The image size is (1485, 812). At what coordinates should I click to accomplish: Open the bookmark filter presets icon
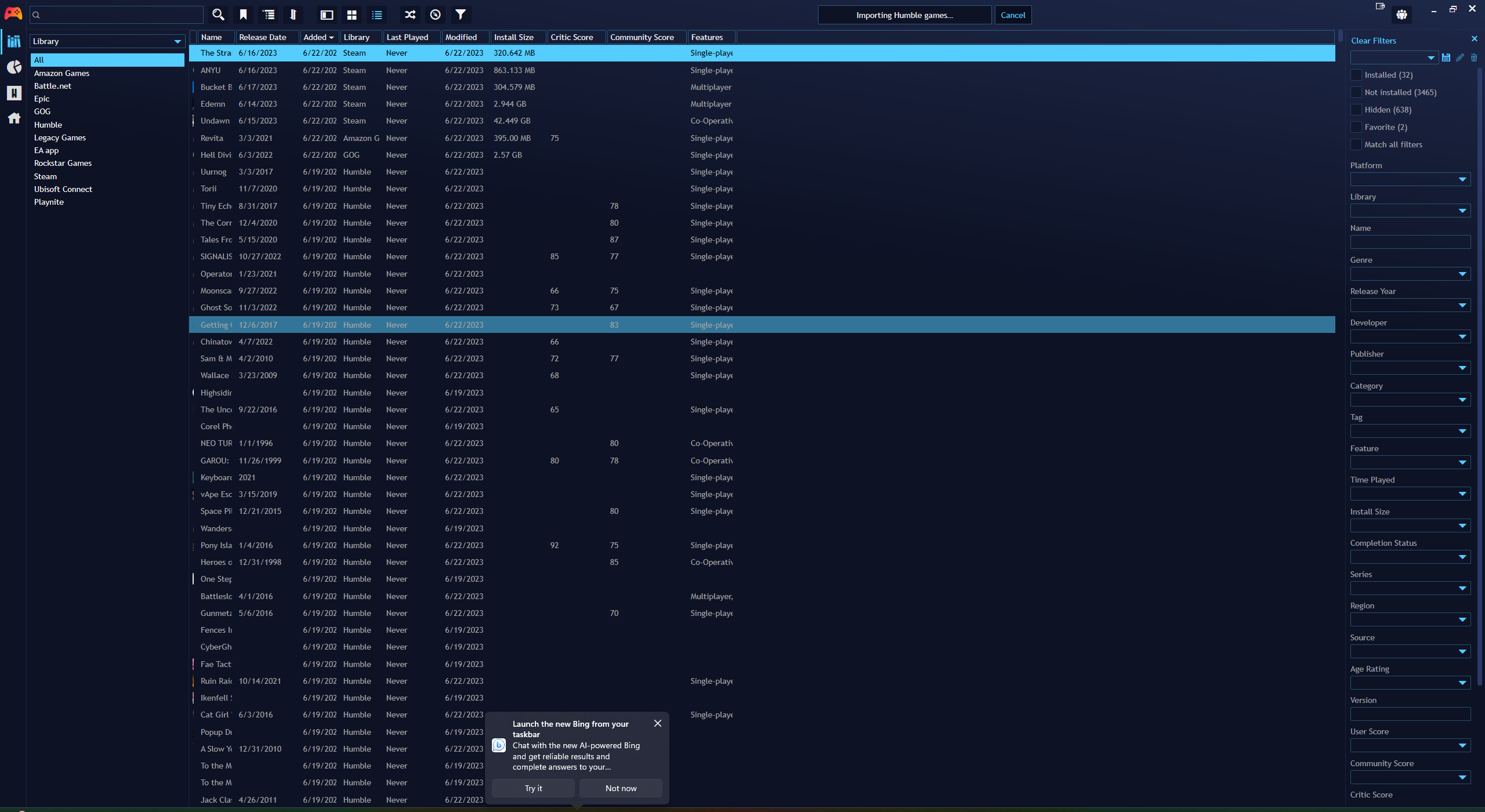coord(243,15)
